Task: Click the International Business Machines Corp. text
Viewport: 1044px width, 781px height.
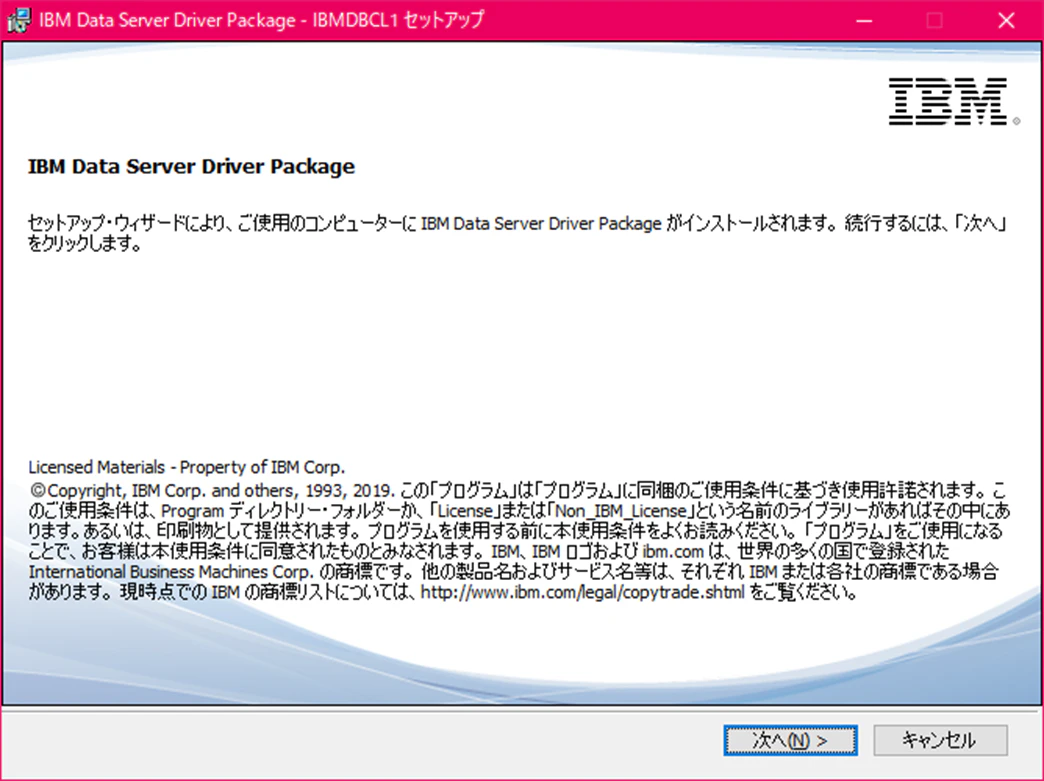Action: (170, 572)
